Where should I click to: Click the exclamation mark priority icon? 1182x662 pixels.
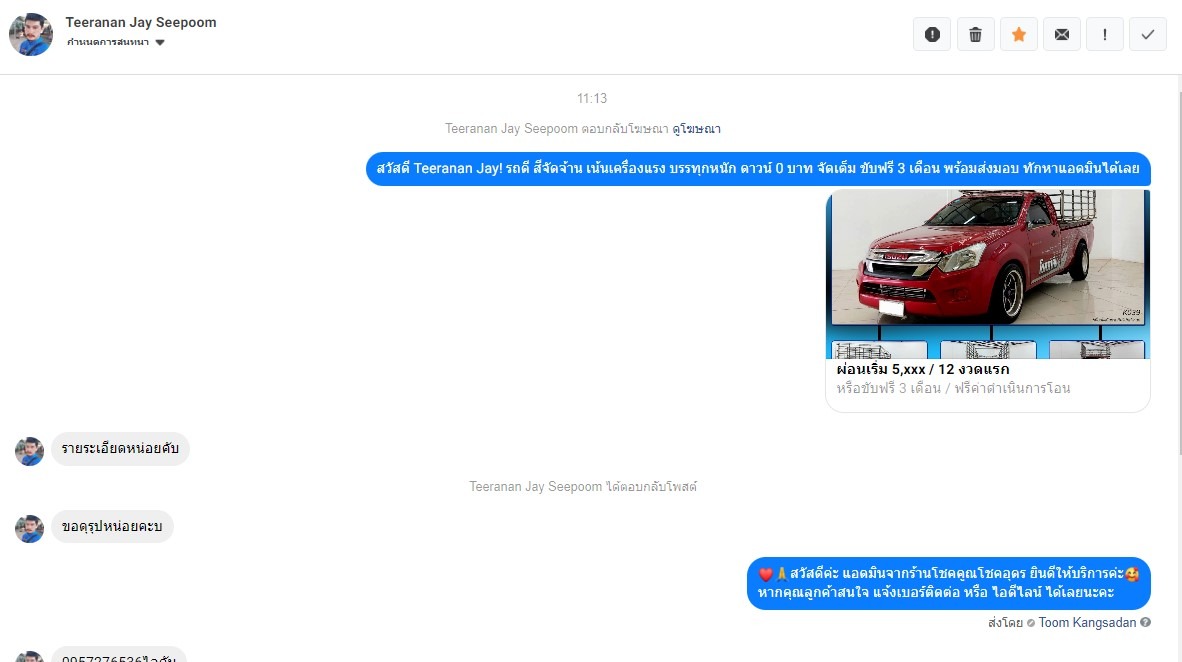1104,34
